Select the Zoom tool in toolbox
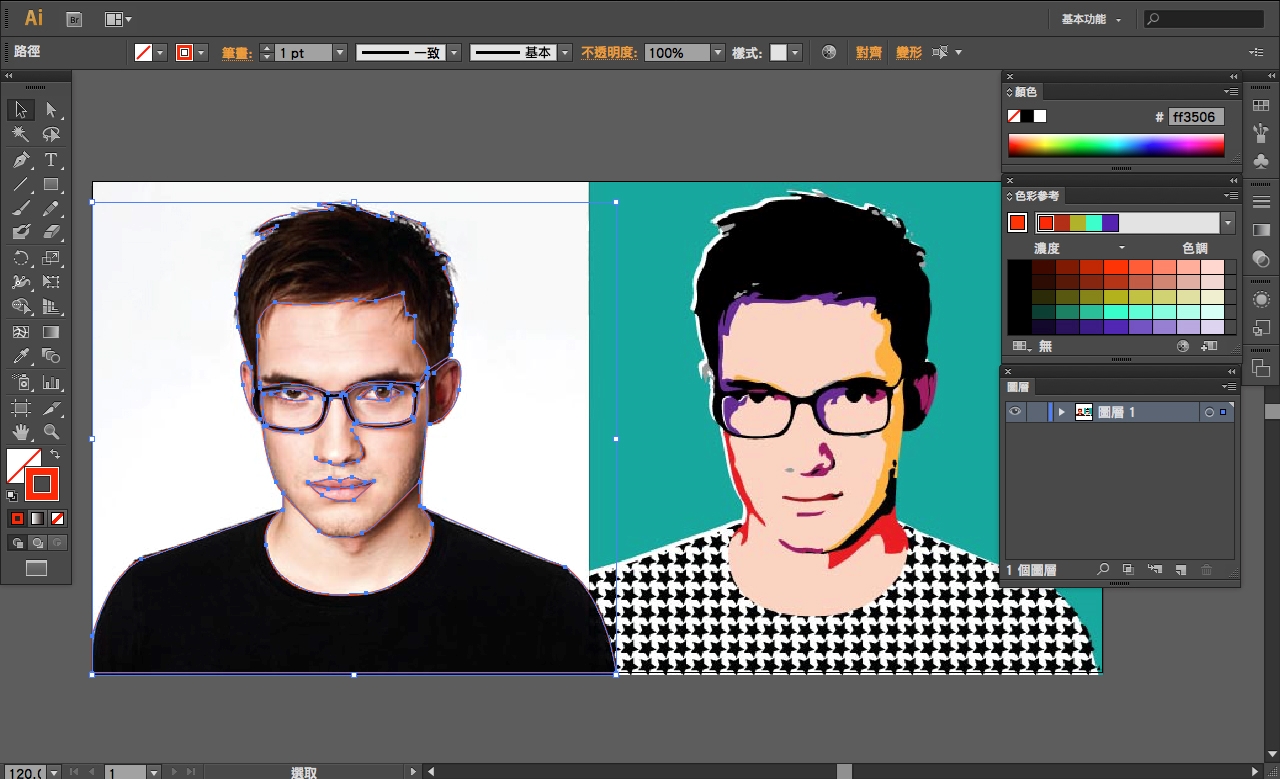This screenshot has width=1280, height=779. point(51,432)
